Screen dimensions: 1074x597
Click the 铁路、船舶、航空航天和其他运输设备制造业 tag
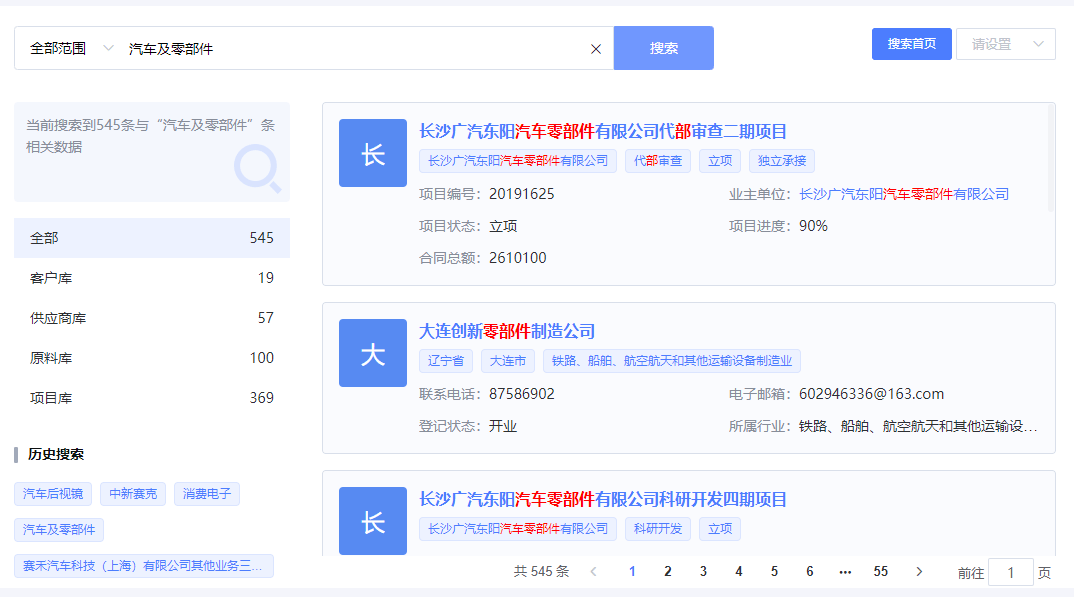[672, 361]
